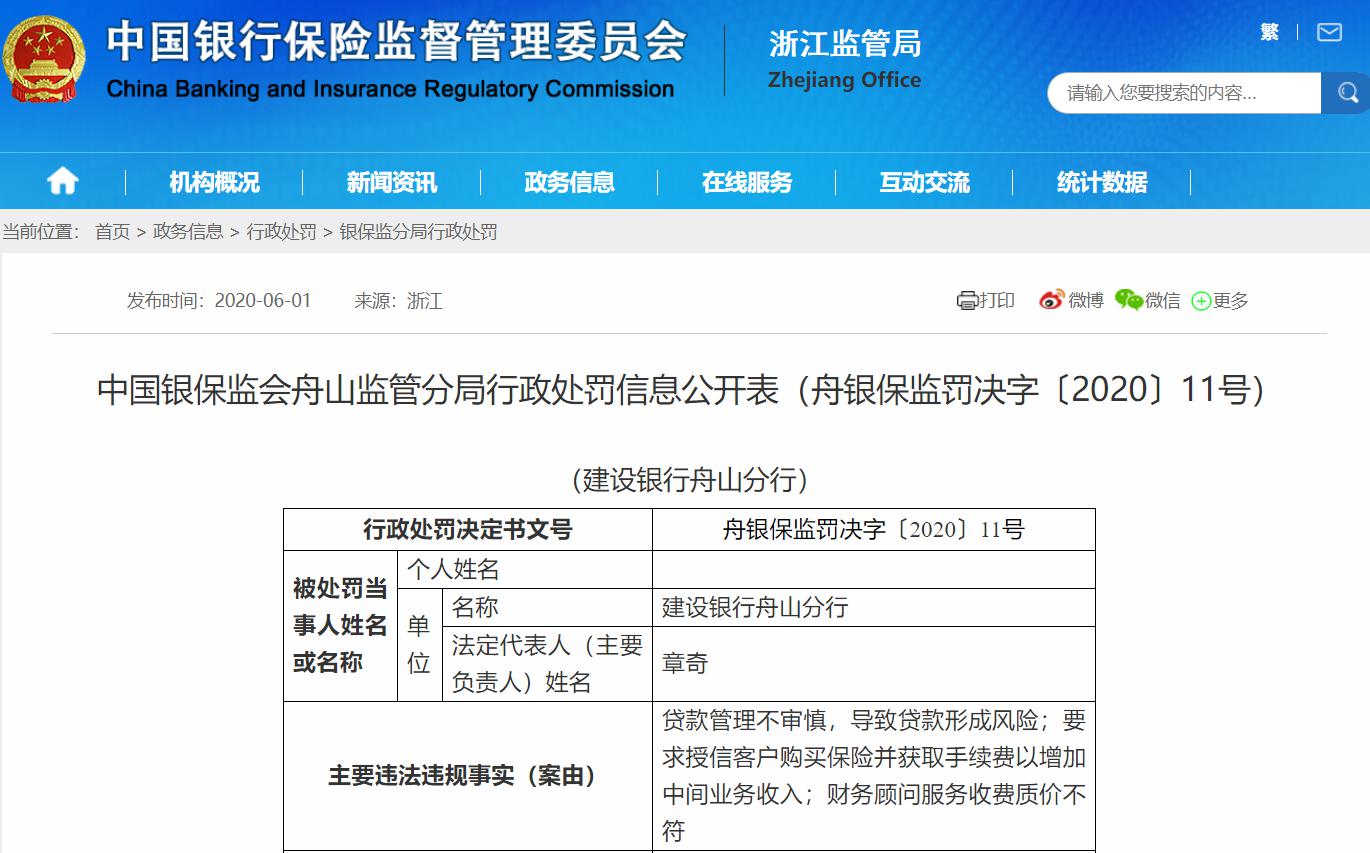
Task: Click the printer icon next to 打印
Action: [967, 300]
